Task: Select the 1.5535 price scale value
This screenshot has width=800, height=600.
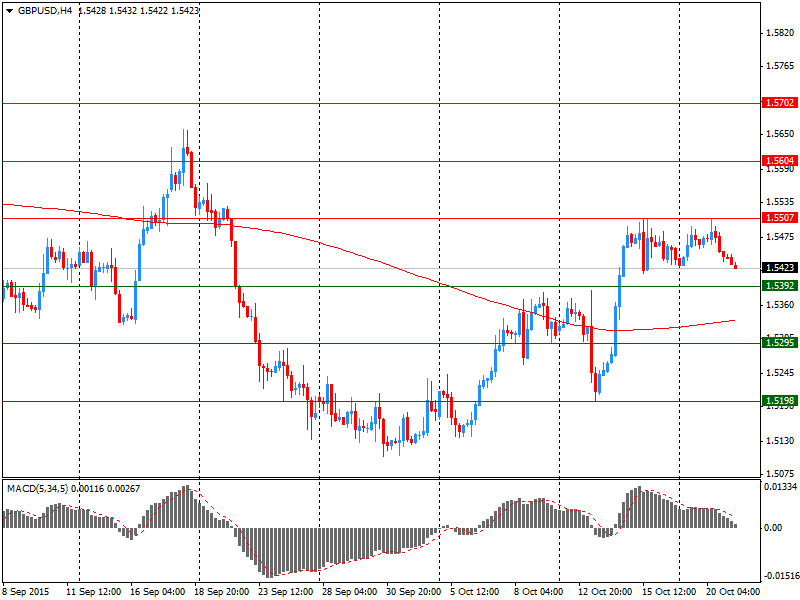Action: [x=781, y=202]
